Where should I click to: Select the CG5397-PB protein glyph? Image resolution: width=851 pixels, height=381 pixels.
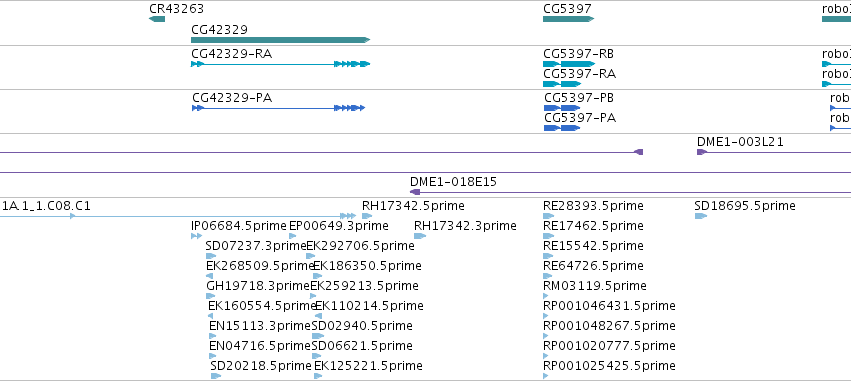562,108
